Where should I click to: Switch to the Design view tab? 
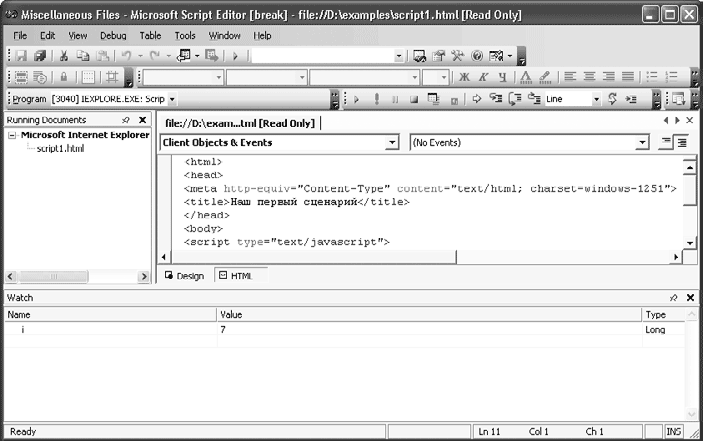click(184, 276)
